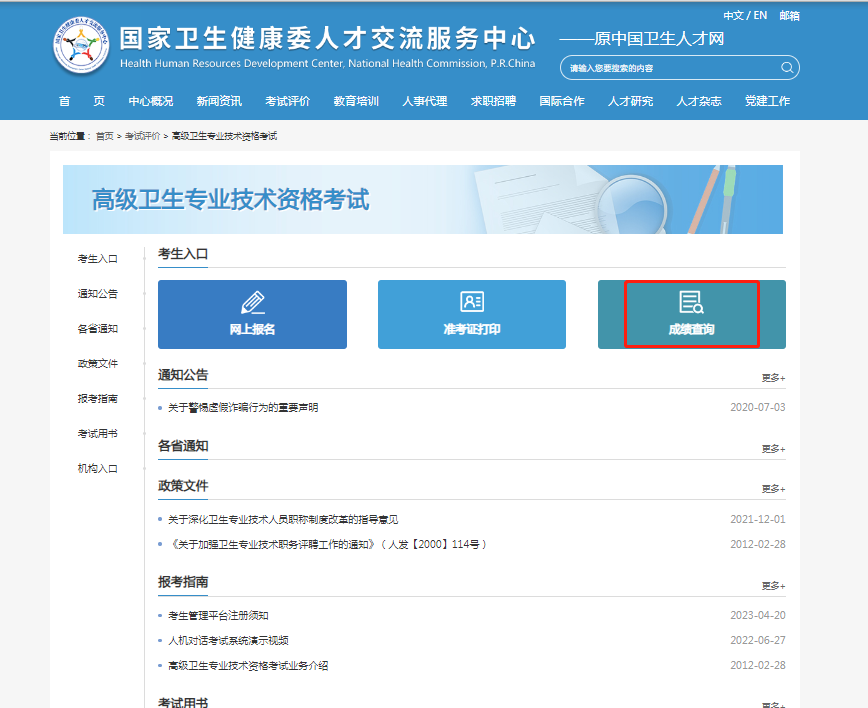Open the 邮箱 link at top
This screenshot has width=868, height=708.
[x=789, y=15]
